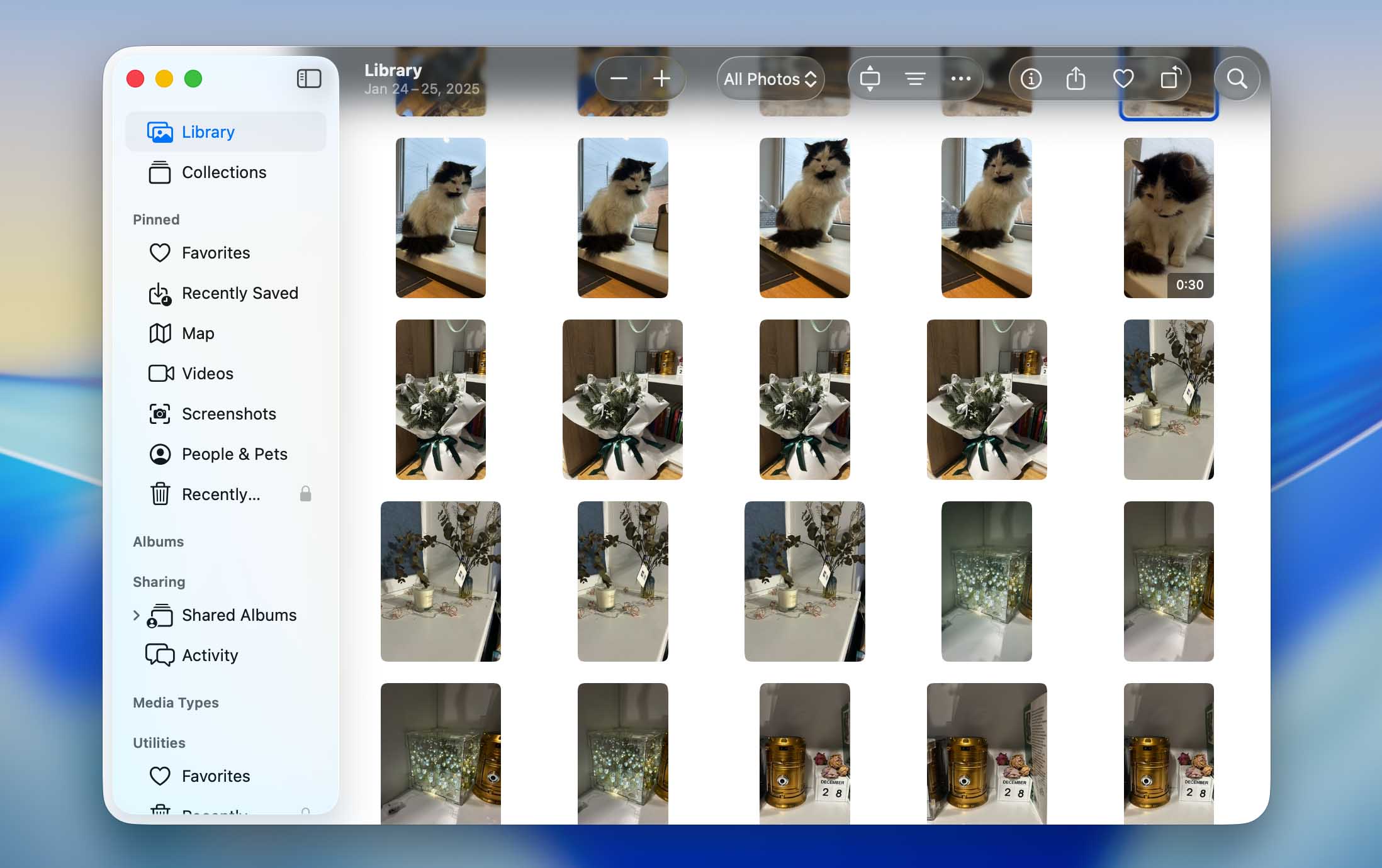Click the Info button
1382x868 pixels.
pos(1030,79)
